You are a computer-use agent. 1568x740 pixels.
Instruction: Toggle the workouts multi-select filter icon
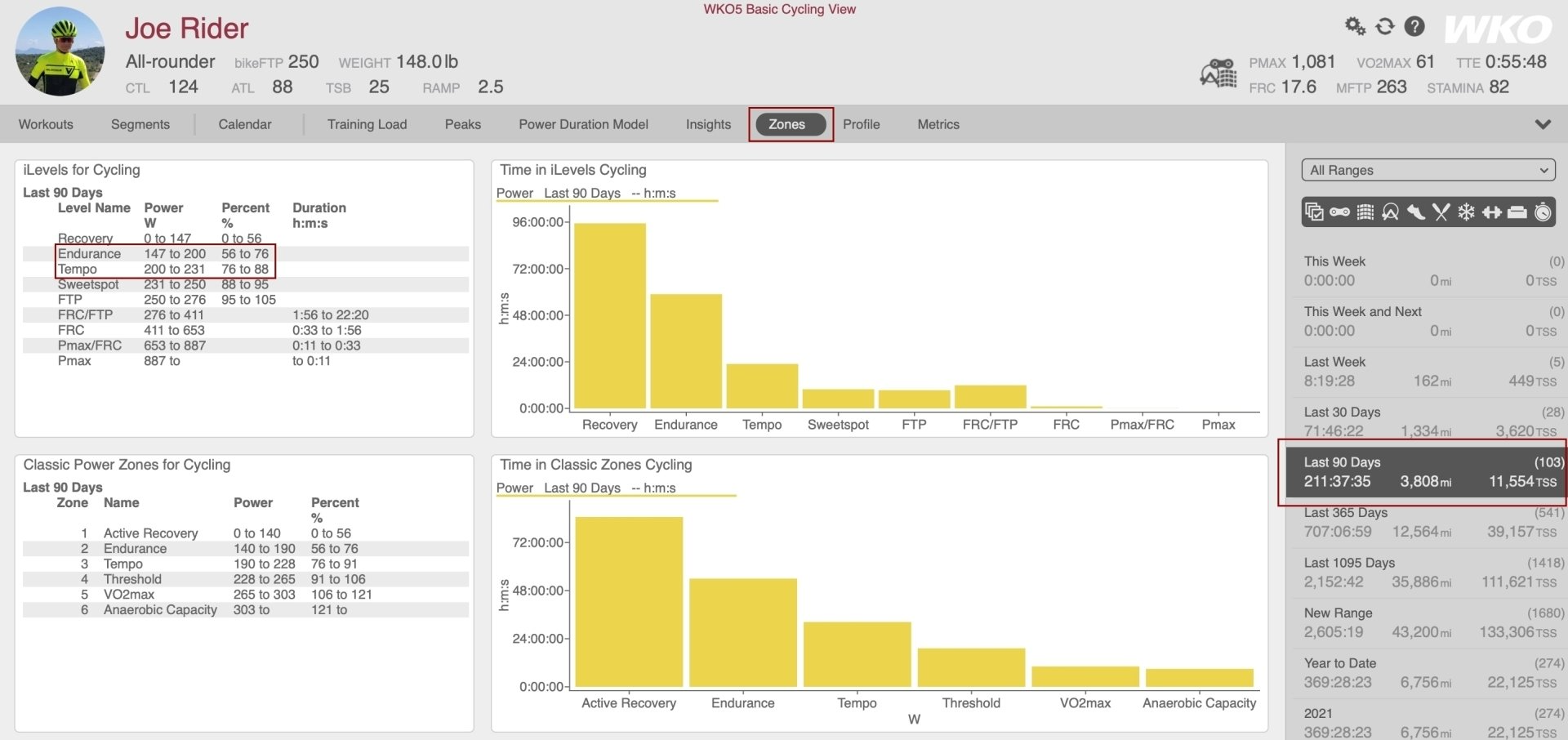click(1314, 212)
